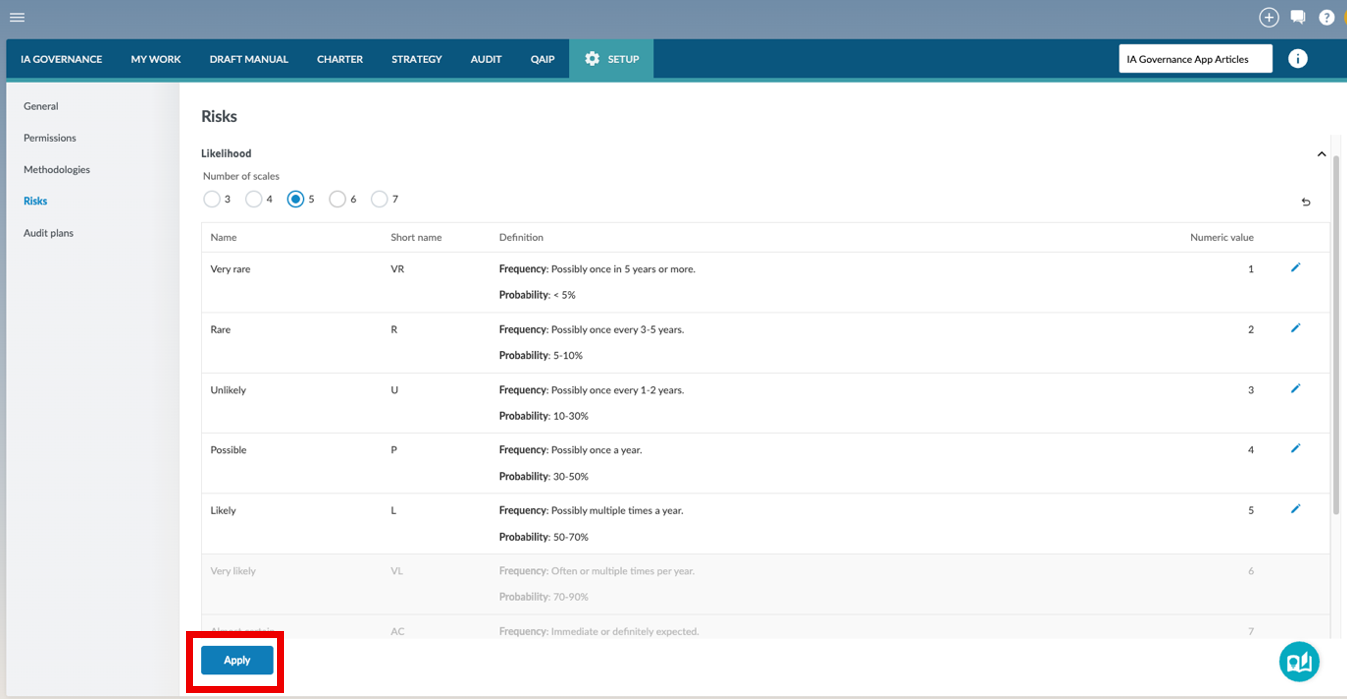
Task: Edit the Possible row pencil icon
Action: pyautogui.click(x=1296, y=448)
